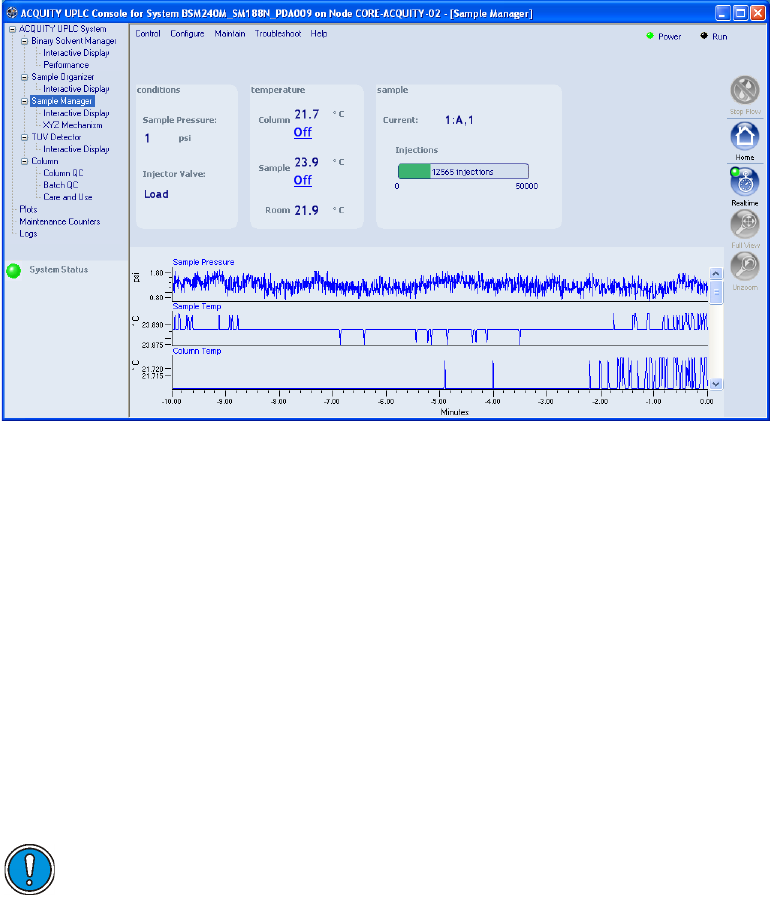Image resolution: width=770 pixels, height=897 pixels.
Task: Open Interactive Display under Sample Organizer
Action: pyautogui.click(x=76, y=89)
